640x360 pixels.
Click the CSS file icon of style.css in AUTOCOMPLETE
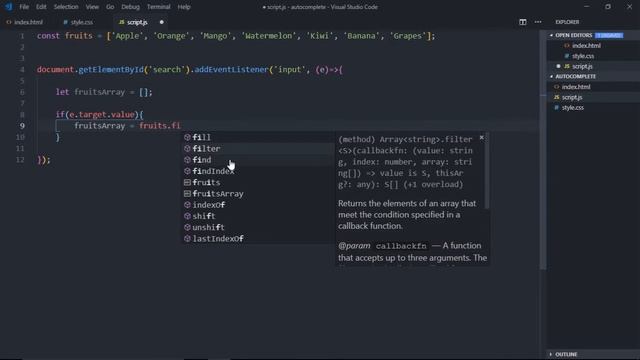[556, 108]
